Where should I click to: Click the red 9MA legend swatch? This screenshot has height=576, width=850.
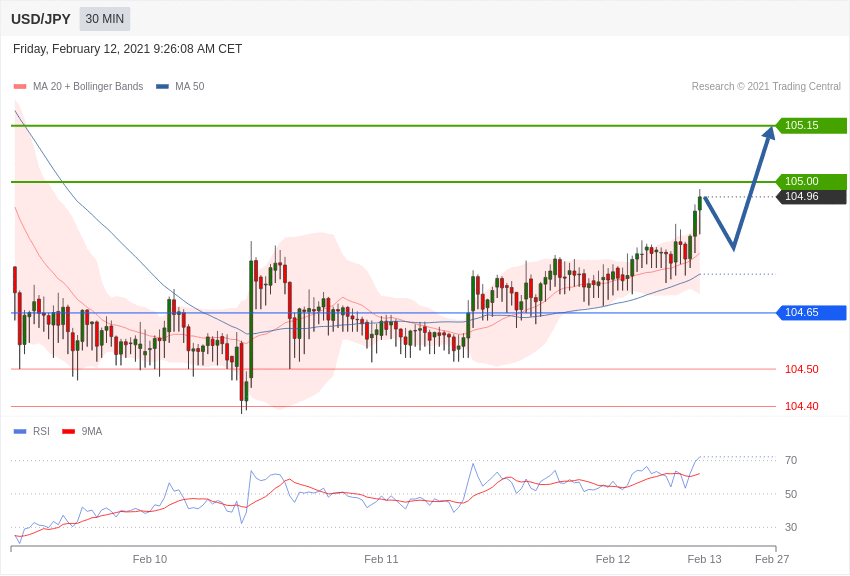pyautogui.click(x=68, y=432)
